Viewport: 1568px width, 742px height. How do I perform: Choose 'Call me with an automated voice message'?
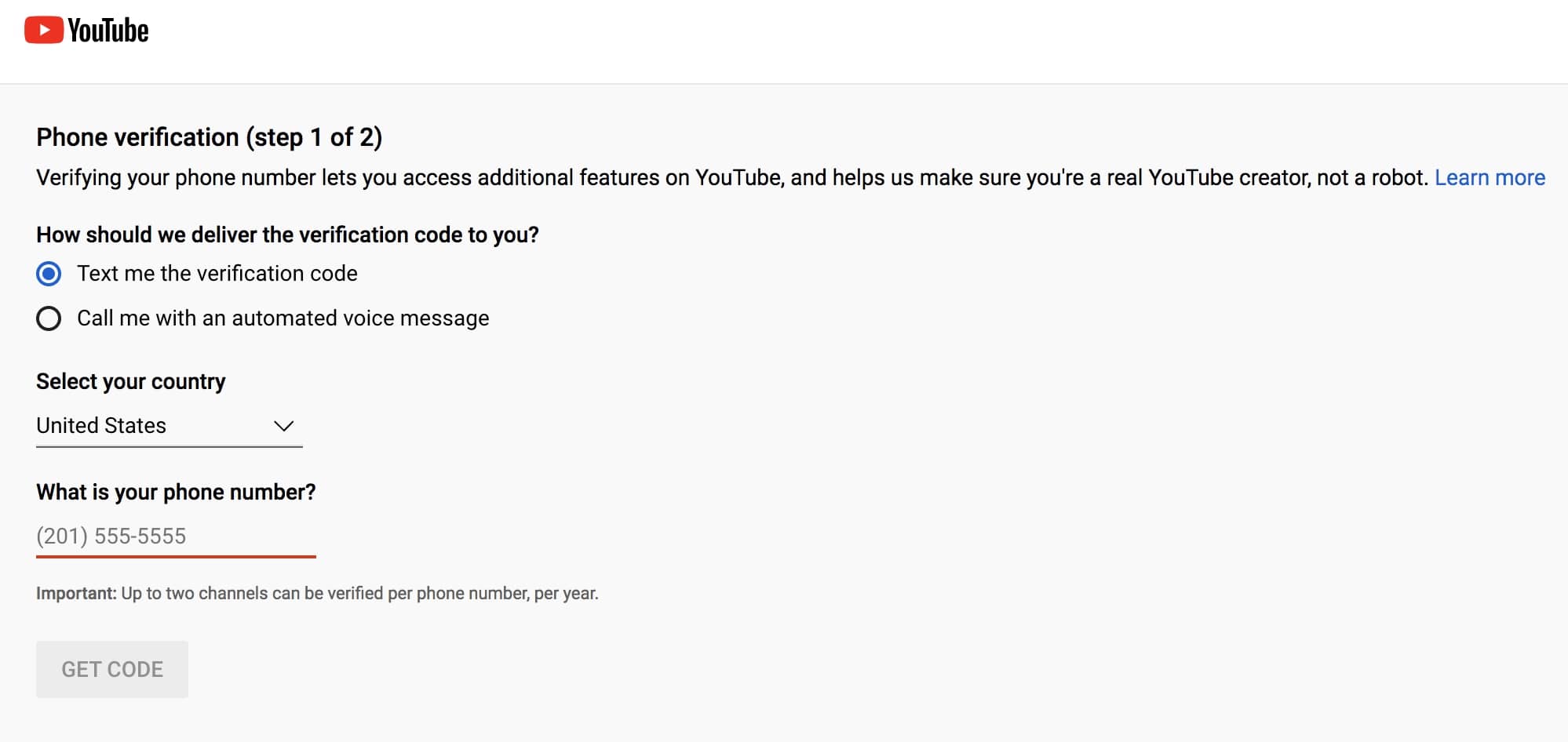pyautogui.click(x=283, y=318)
